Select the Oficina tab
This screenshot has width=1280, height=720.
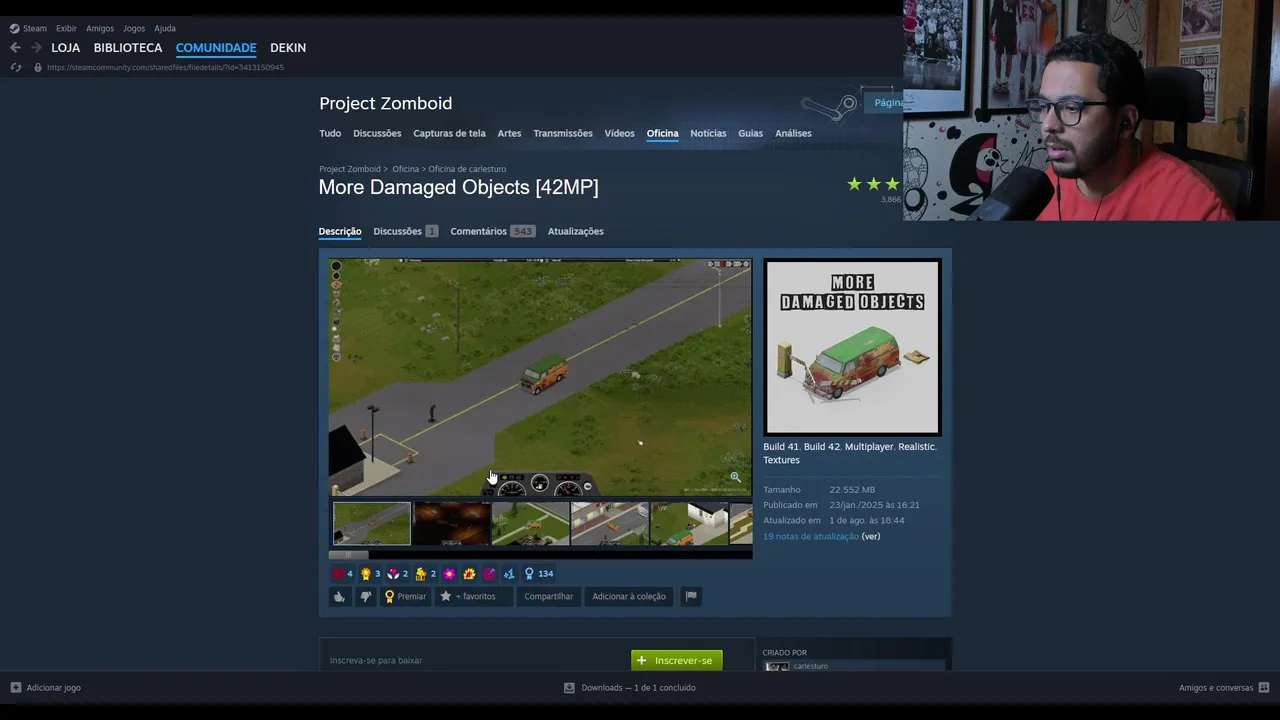coord(662,133)
